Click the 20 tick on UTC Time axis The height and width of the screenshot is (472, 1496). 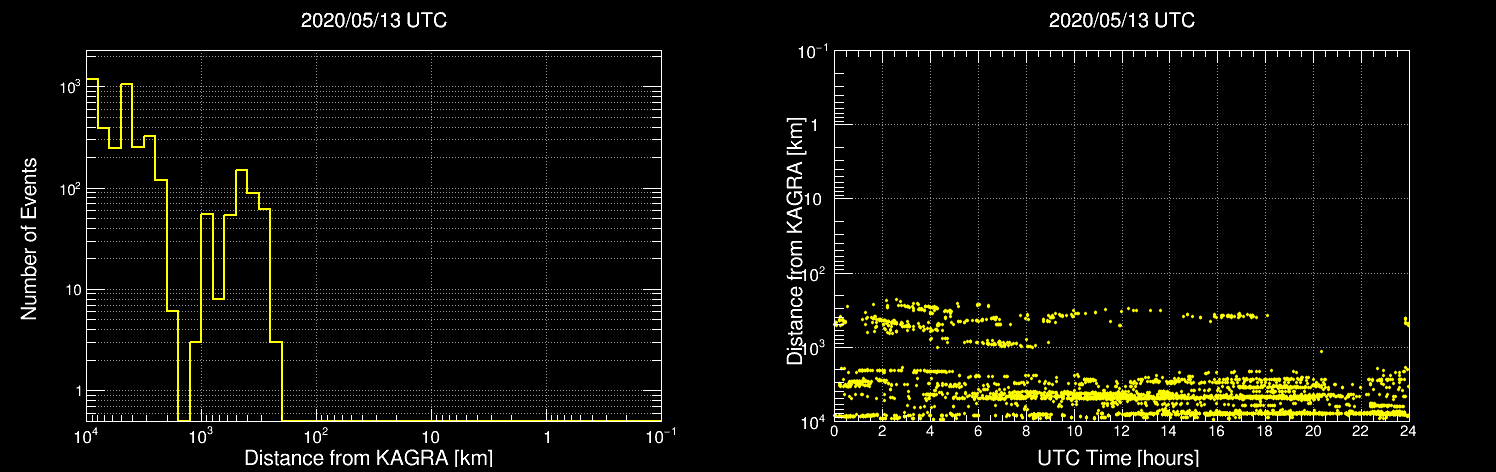coord(1313,432)
